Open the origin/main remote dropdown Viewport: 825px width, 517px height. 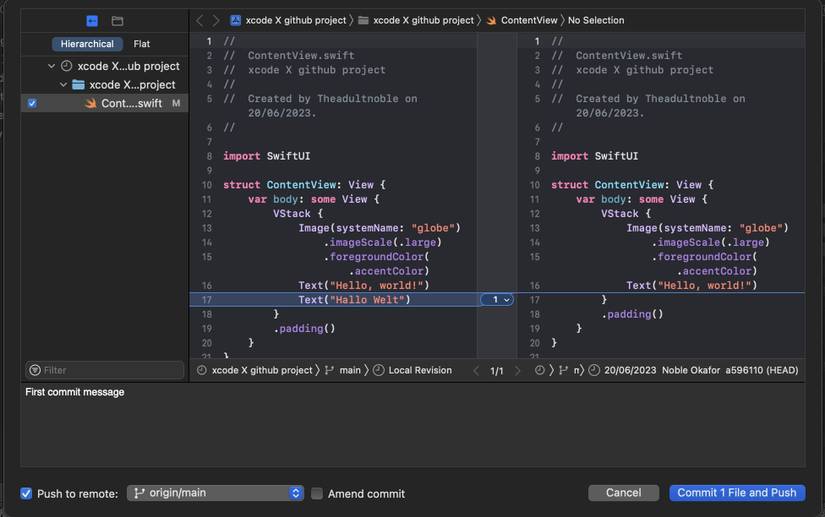[x=215, y=493]
